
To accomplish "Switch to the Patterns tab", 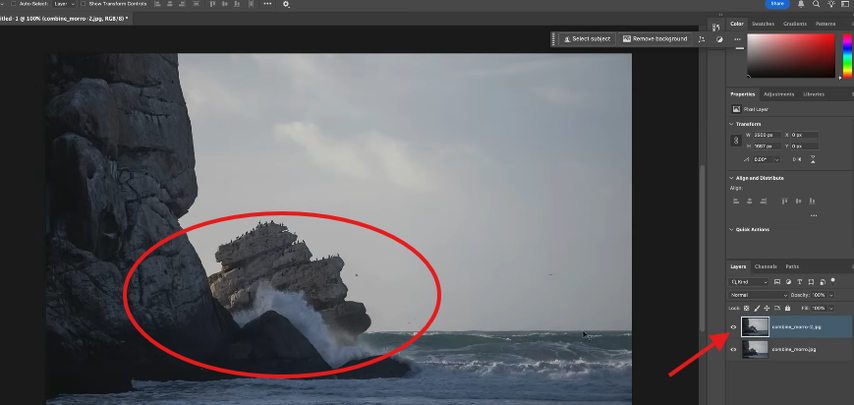I will [x=825, y=24].
